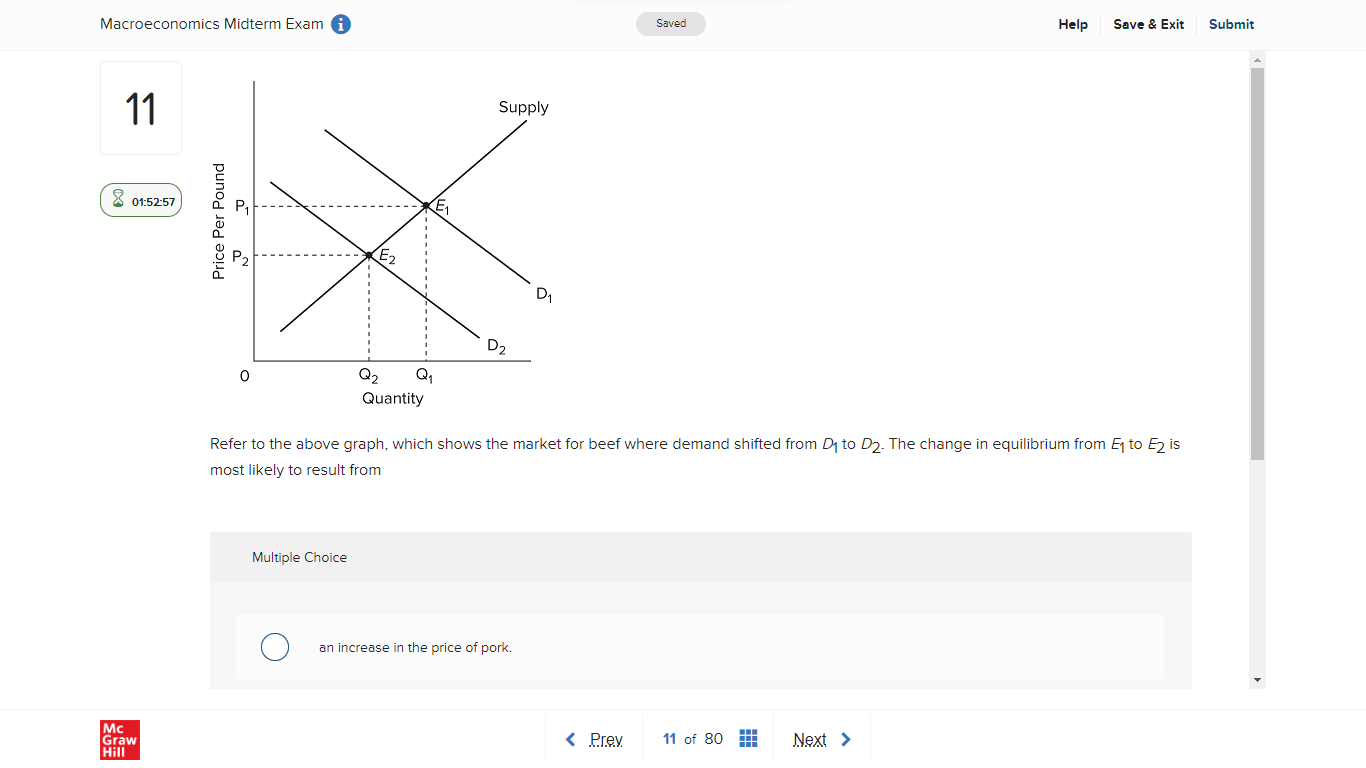The height and width of the screenshot is (768, 1366).
Task: Click the Saved status pill
Action: 670,23
